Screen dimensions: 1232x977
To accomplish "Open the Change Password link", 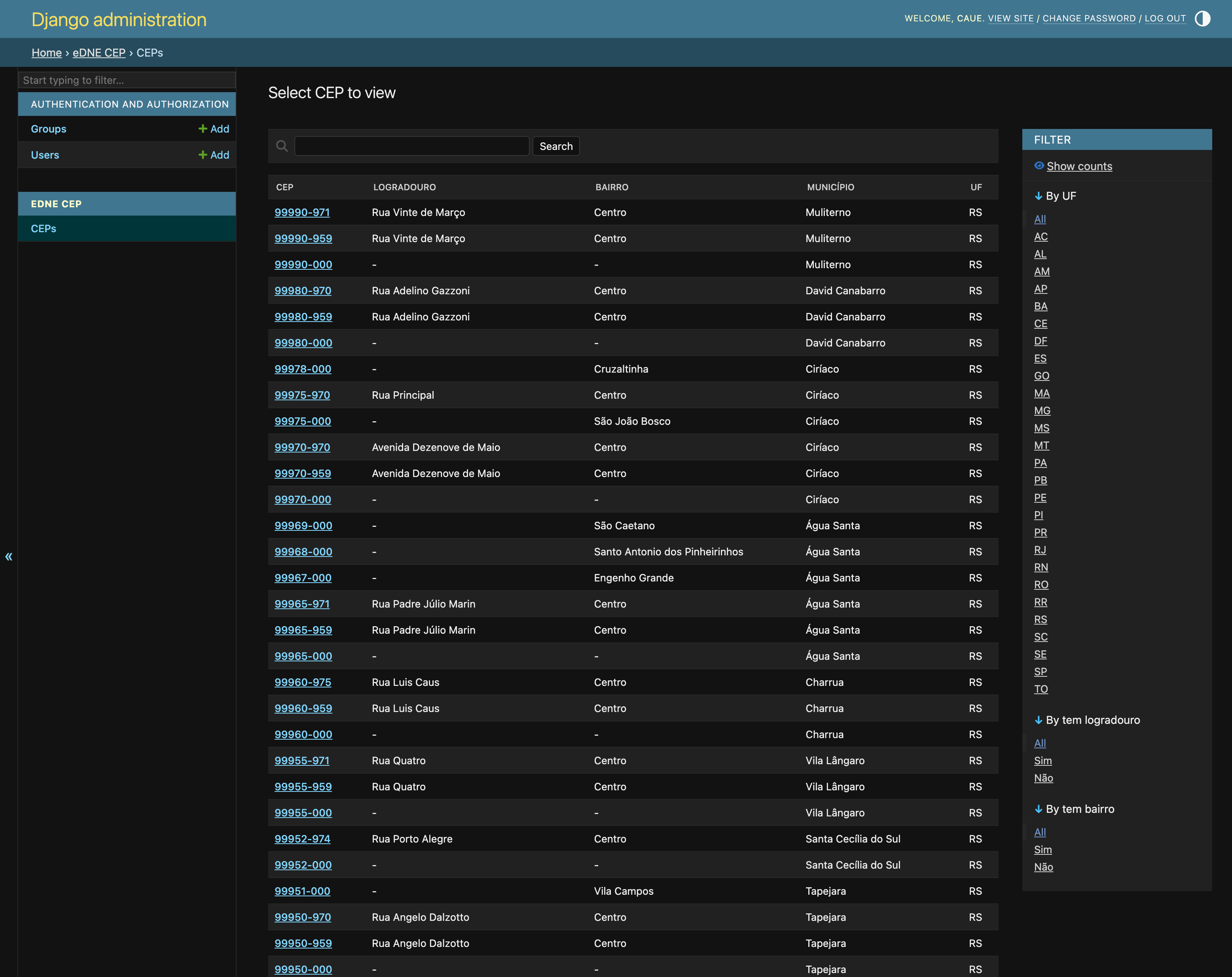I will tap(1088, 18).
